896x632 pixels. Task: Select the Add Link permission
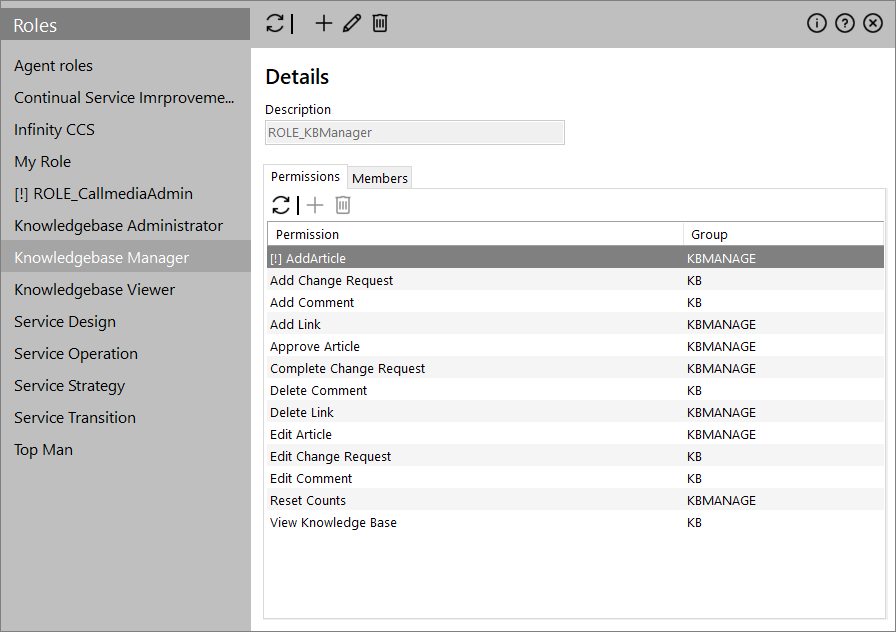point(575,325)
